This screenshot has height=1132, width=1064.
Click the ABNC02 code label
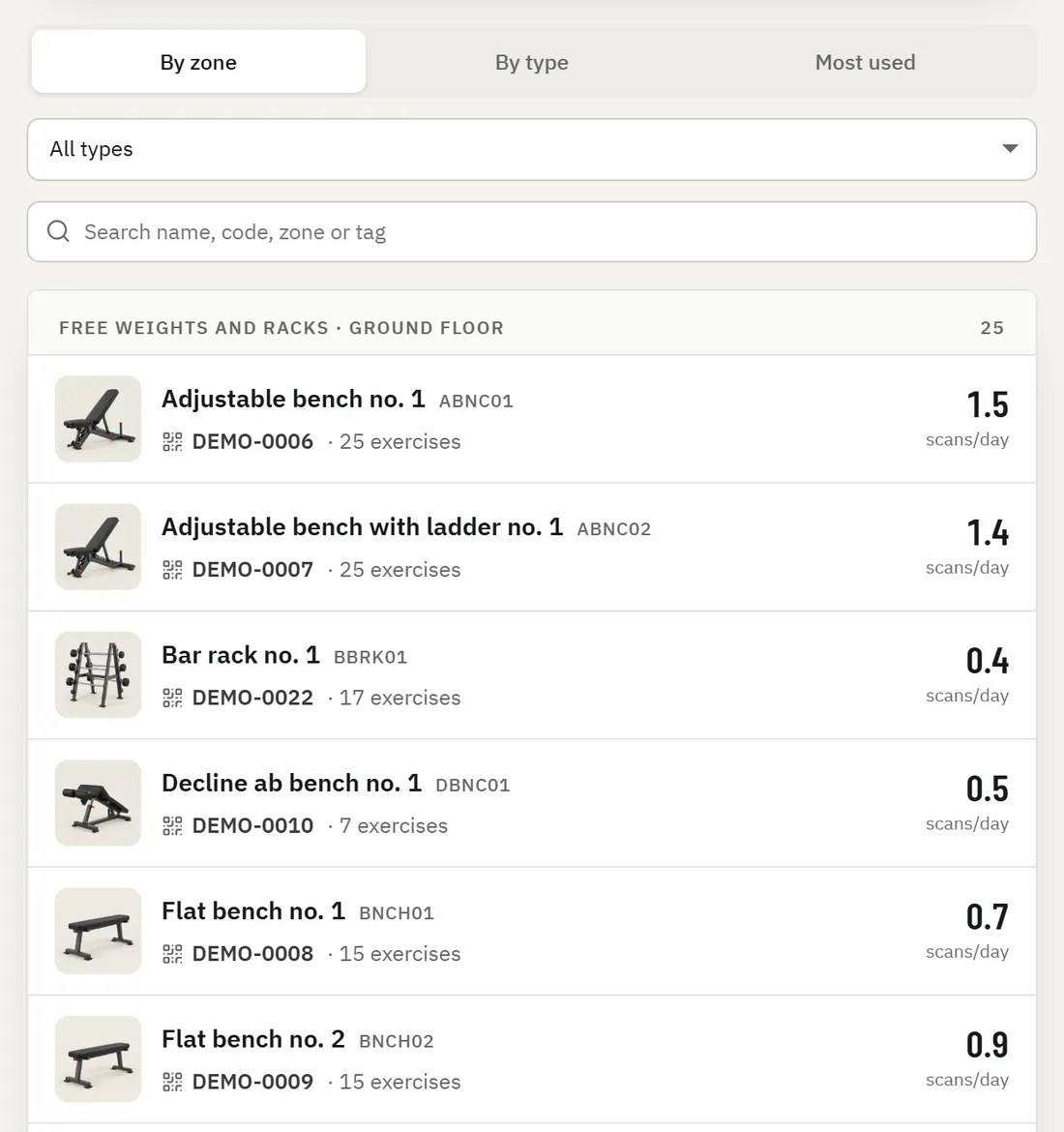(614, 529)
